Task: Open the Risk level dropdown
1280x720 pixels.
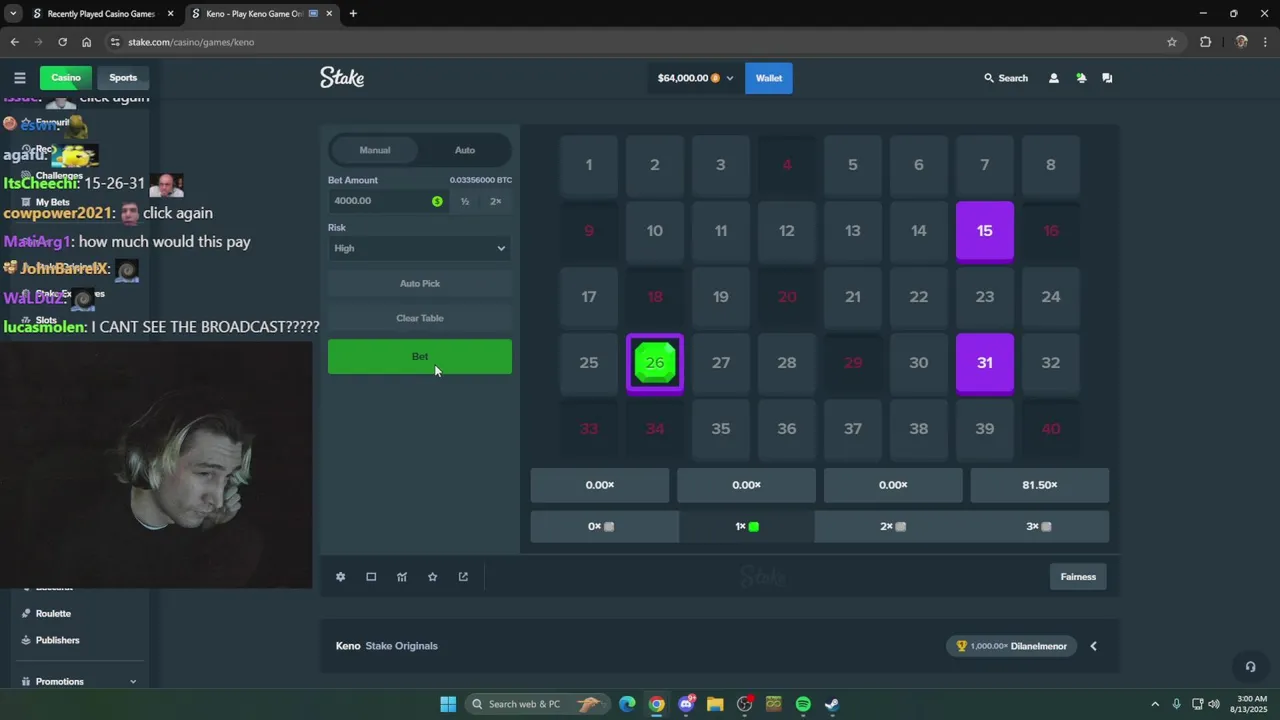Action: pos(420,248)
